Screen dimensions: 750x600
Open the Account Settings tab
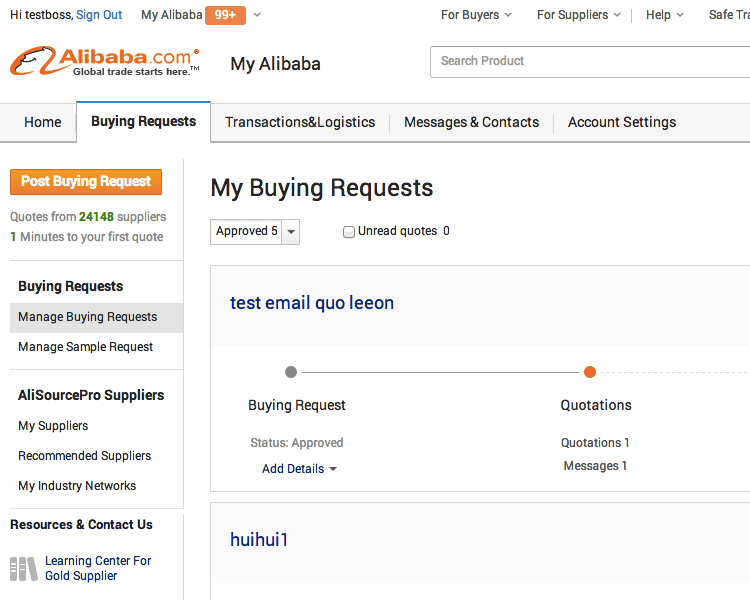coord(622,122)
